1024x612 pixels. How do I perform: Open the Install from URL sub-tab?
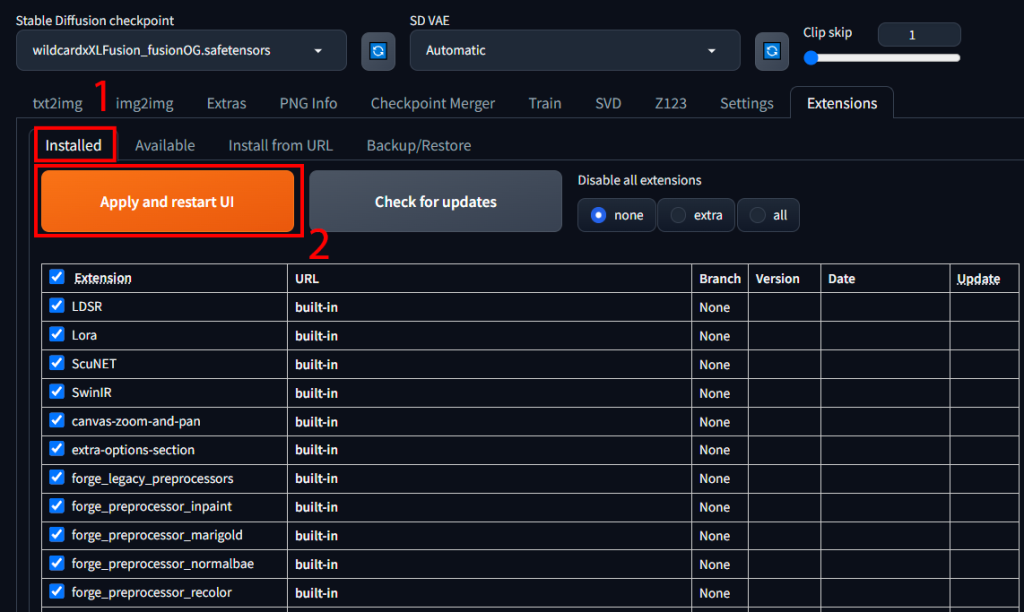pos(280,145)
